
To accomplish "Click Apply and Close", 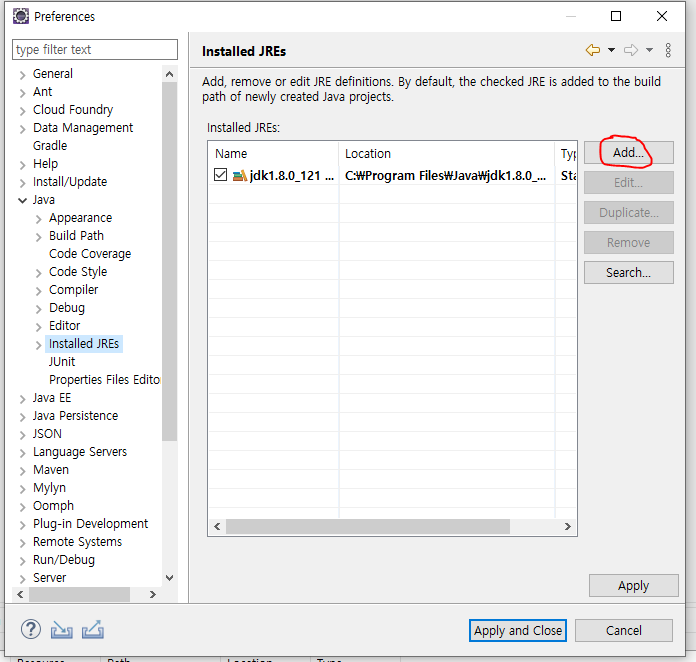I will 518,630.
